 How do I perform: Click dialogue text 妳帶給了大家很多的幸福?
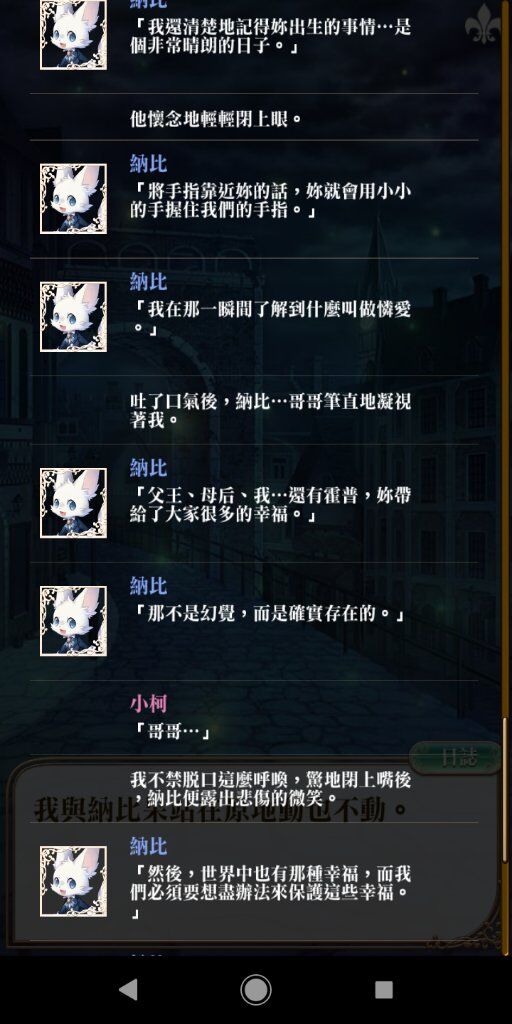point(270,505)
